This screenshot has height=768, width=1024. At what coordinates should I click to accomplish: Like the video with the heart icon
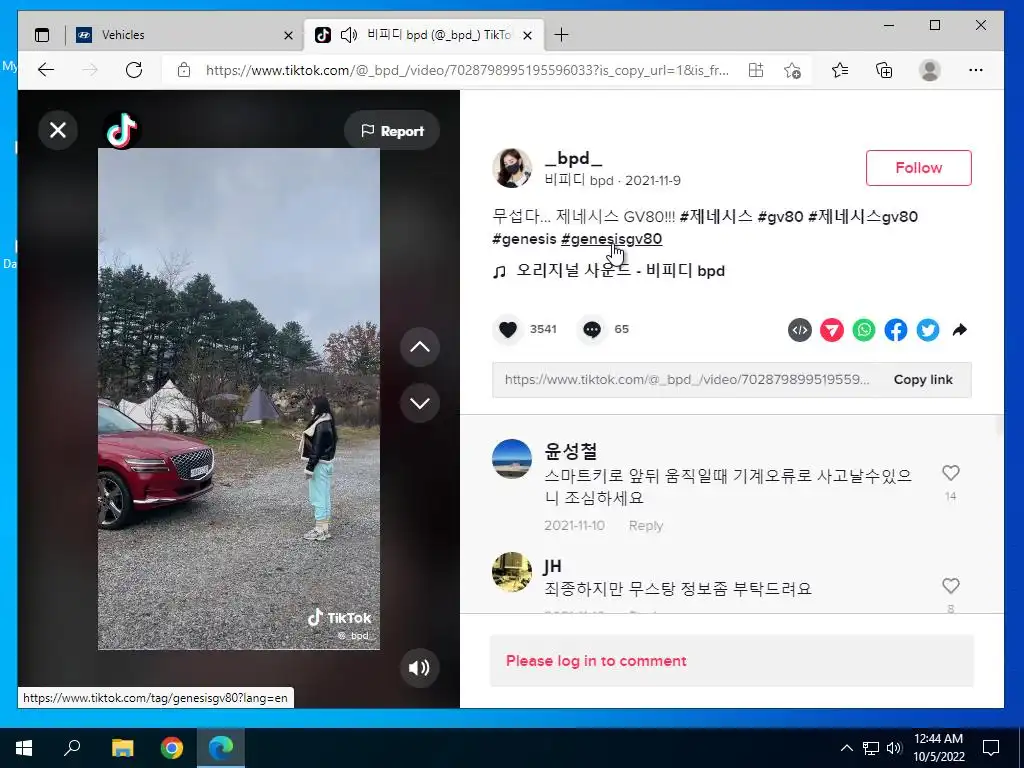coord(507,329)
